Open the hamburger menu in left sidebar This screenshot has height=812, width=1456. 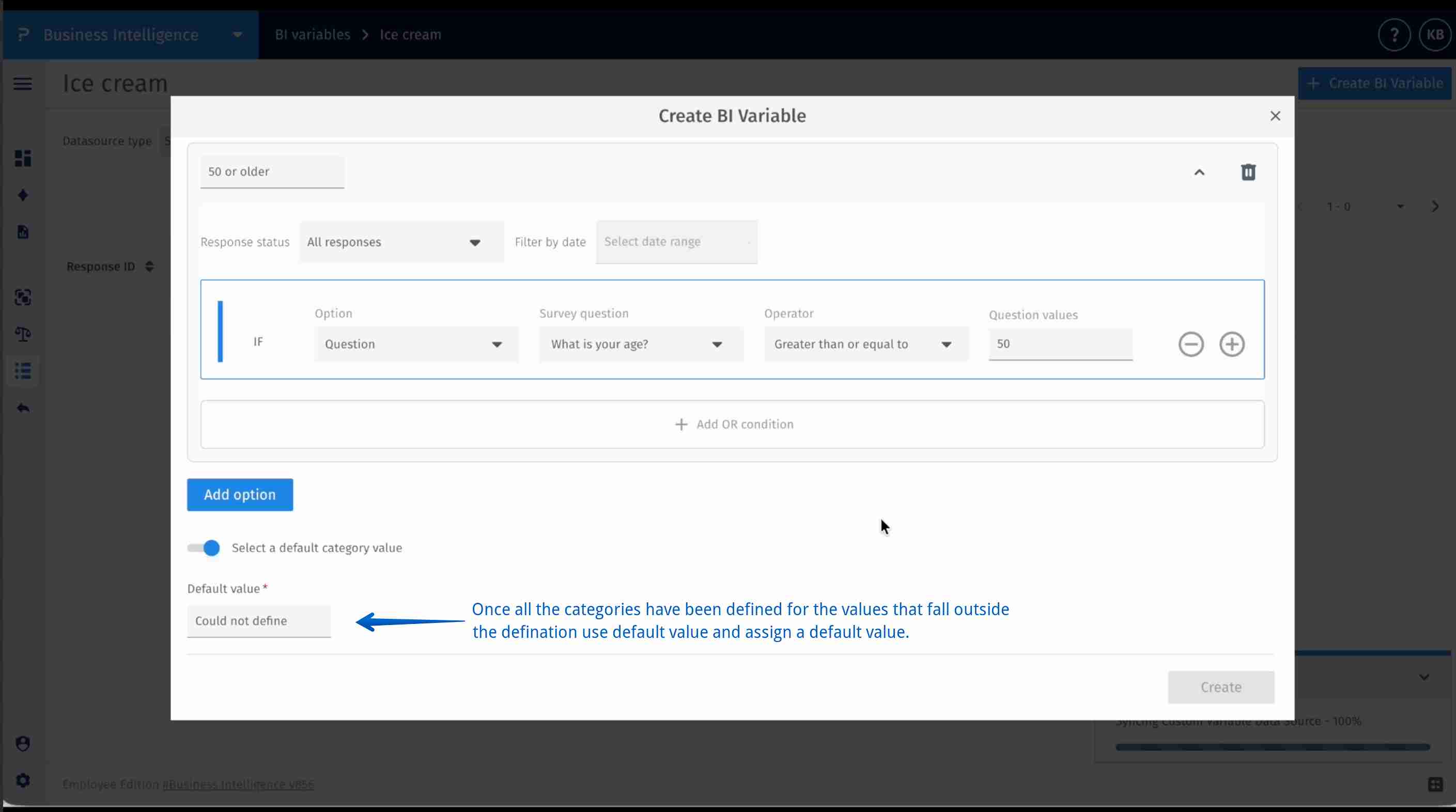pyautogui.click(x=23, y=84)
